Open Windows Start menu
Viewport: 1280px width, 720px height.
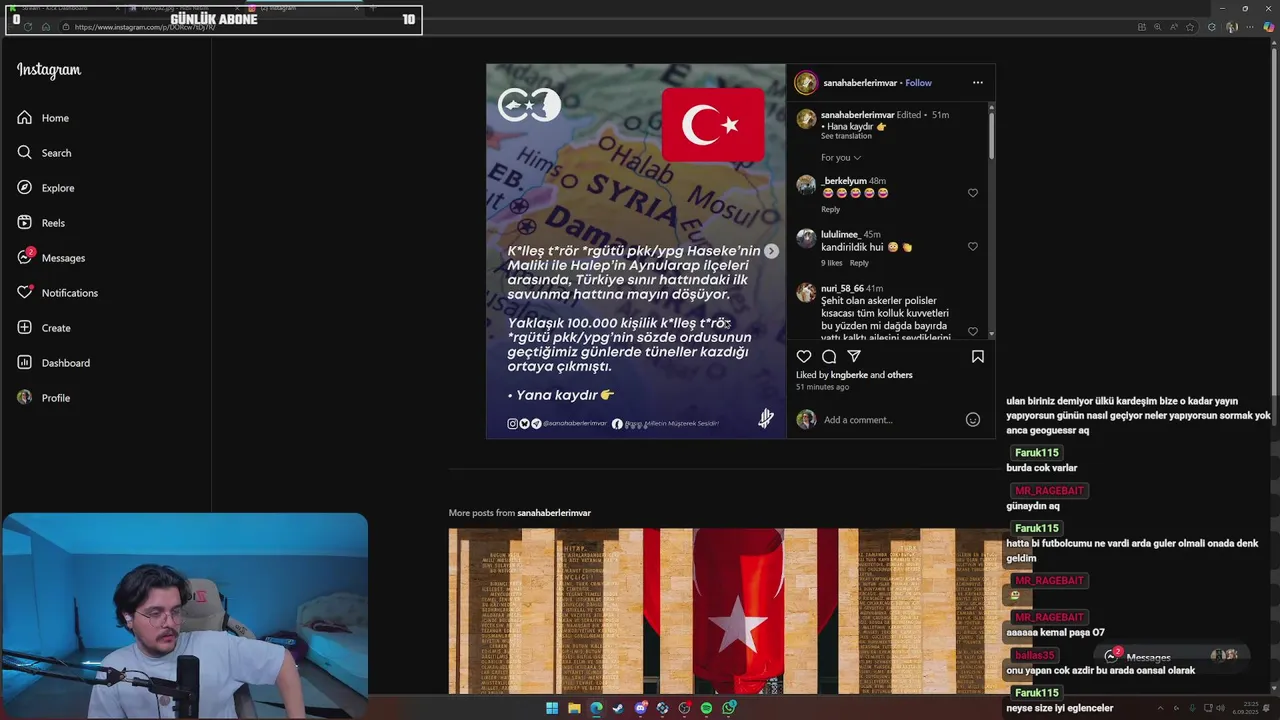point(552,708)
